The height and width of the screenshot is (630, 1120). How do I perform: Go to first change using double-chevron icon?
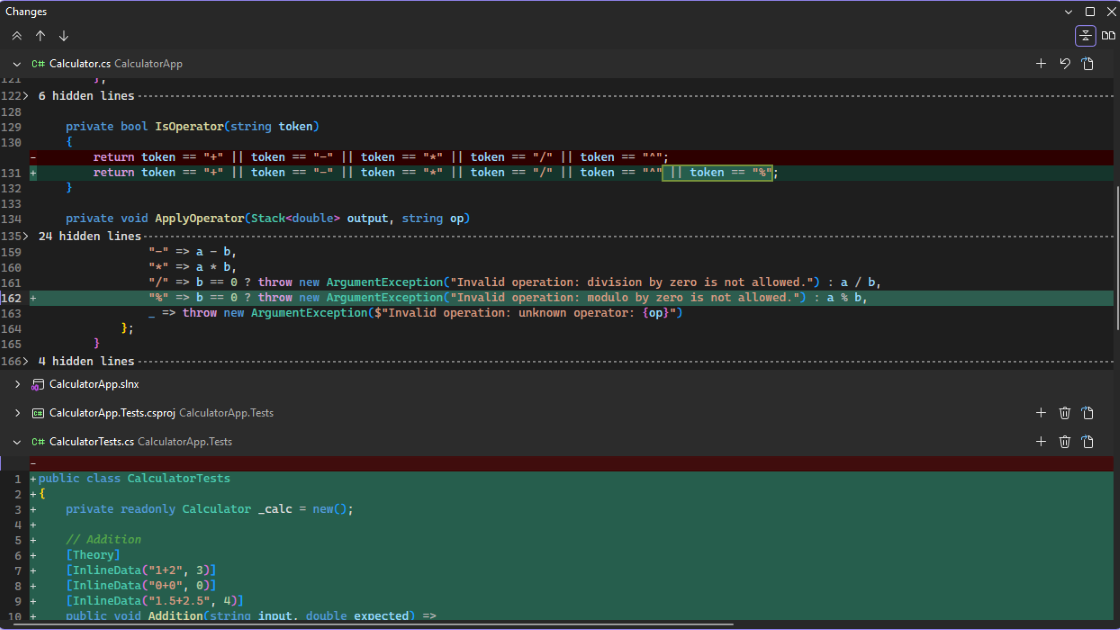click(x=15, y=35)
